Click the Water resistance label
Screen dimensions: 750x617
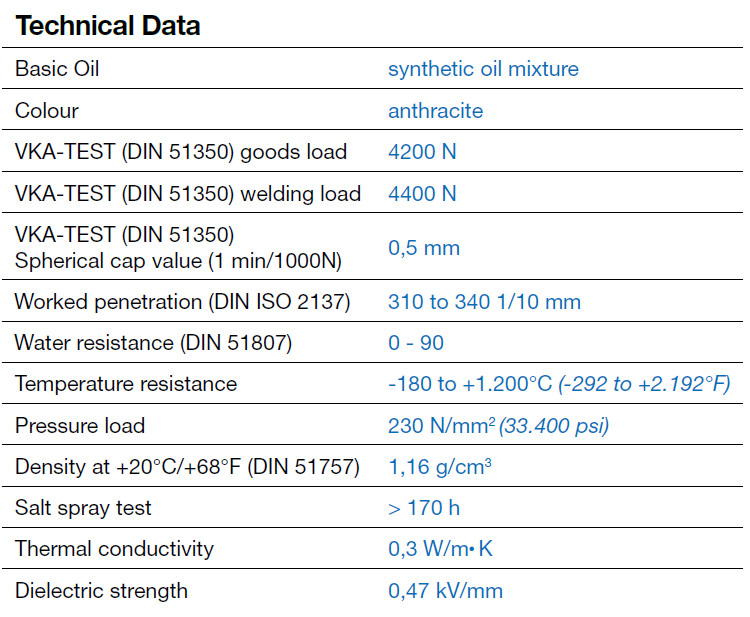pyautogui.click(x=153, y=343)
